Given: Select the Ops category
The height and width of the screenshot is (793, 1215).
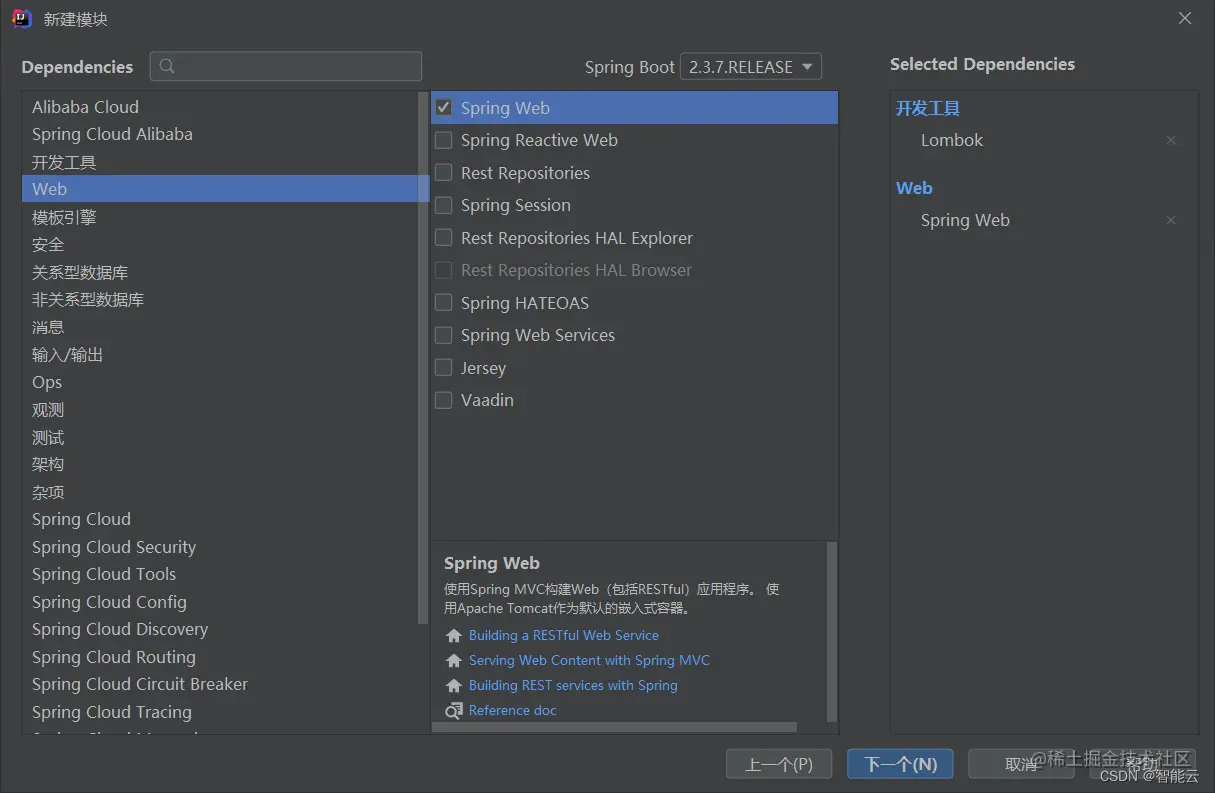Looking at the screenshot, I should click(220, 382).
